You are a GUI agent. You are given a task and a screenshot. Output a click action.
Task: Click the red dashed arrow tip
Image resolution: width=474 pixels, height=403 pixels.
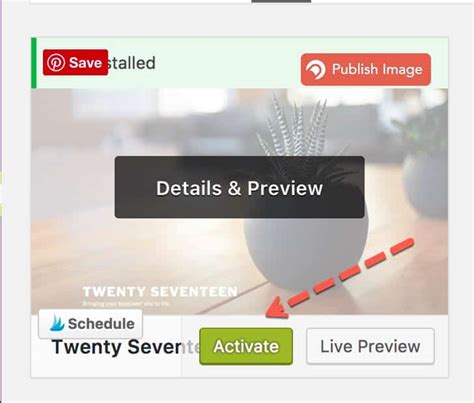coord(276,308)
